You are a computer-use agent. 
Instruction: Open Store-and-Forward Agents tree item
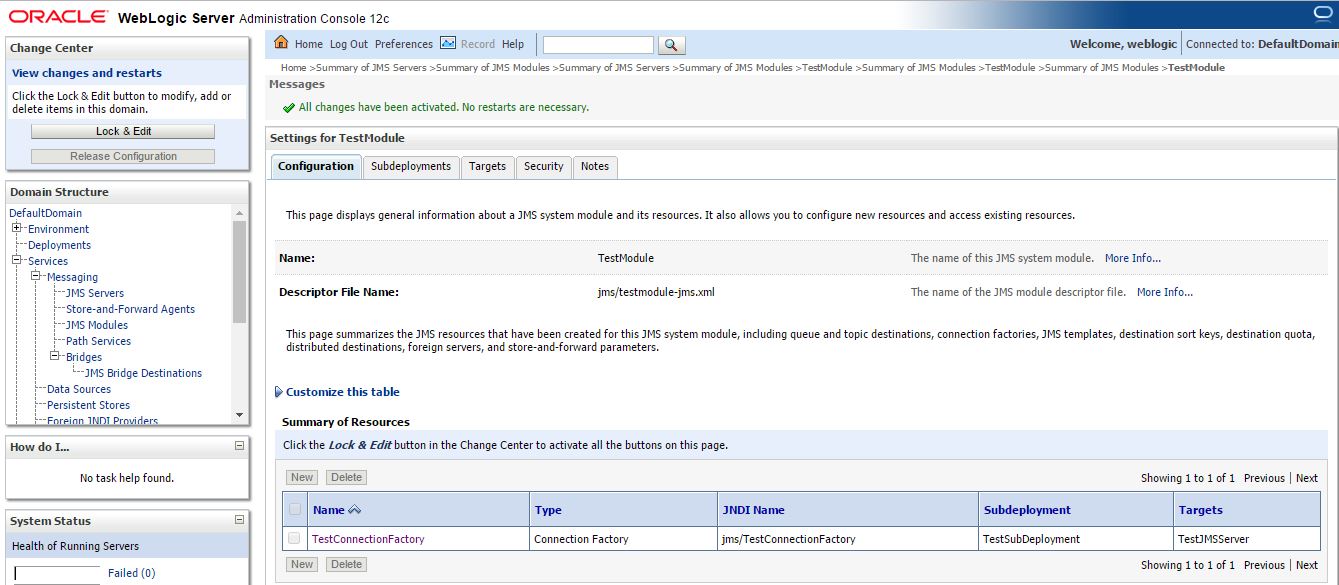point(130,309)
